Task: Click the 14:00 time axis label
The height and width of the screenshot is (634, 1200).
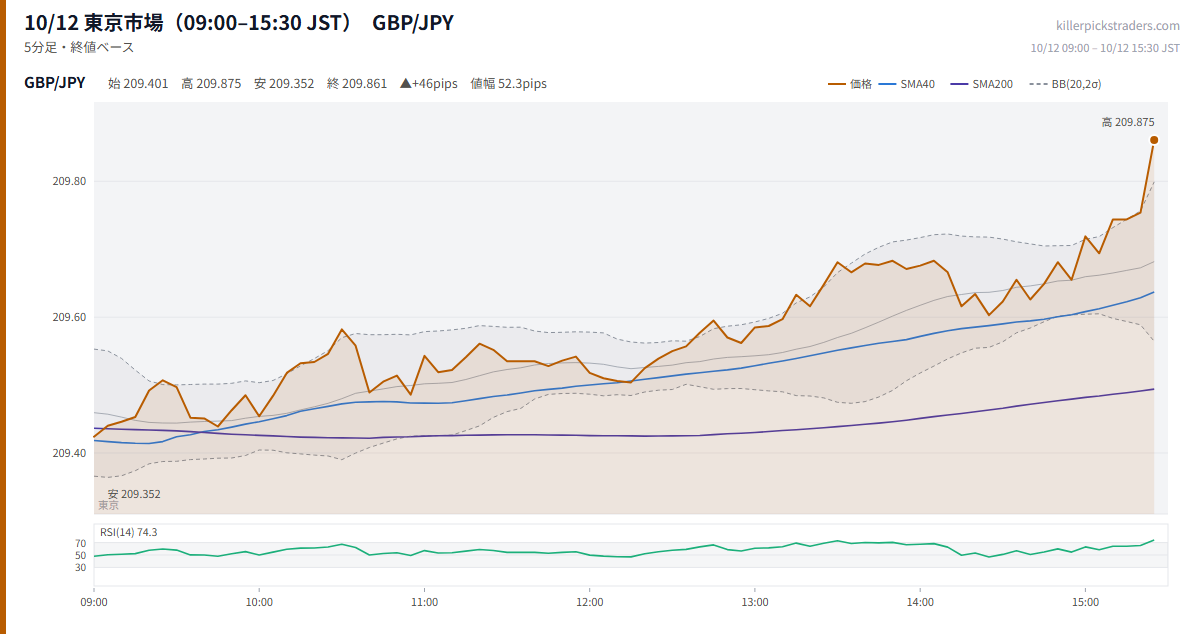Action: click(920, 602)
